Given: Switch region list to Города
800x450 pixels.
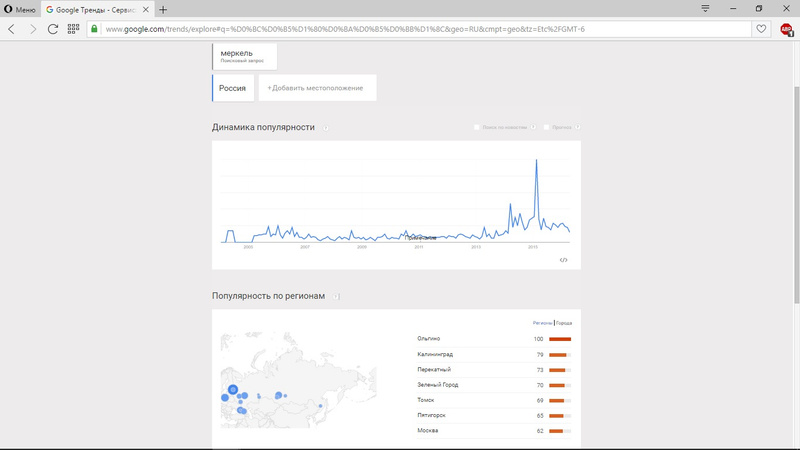Looking at the screenshot, I should click(x=564, y=323).
